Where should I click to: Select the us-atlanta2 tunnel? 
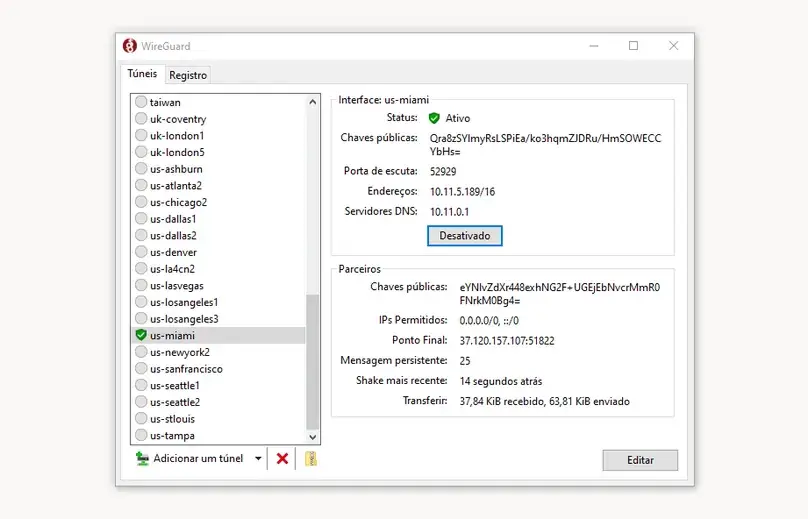coord(218,186)
